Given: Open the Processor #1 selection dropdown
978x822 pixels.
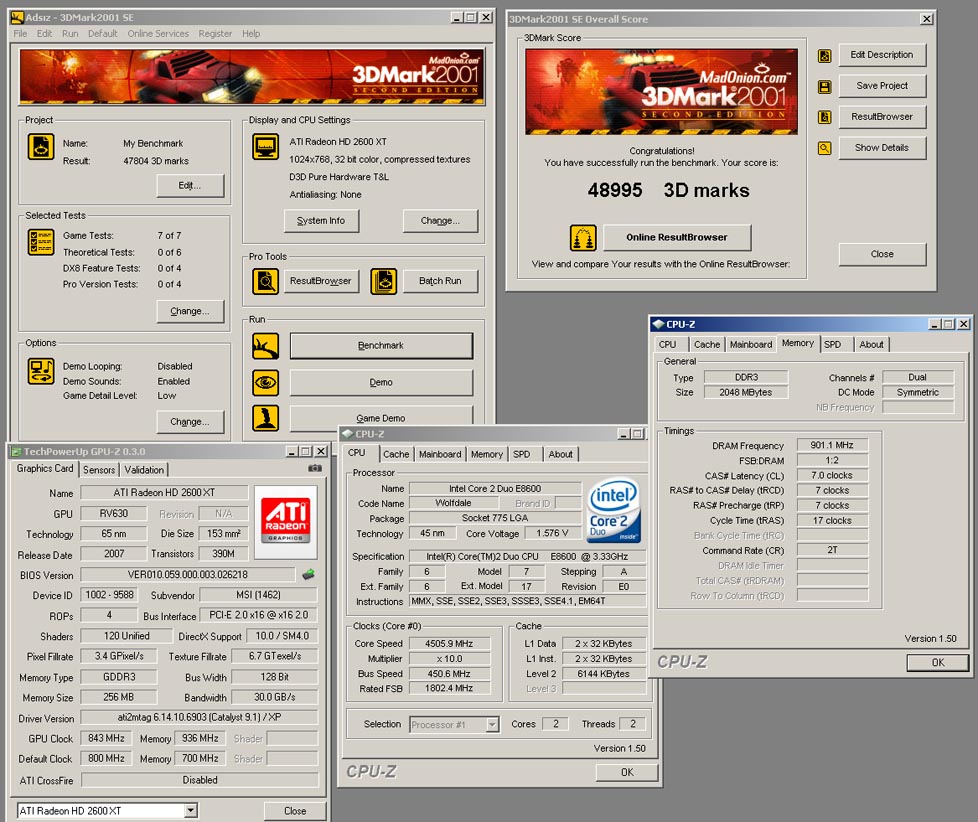Looking at the screenshot, I should 492,725.
